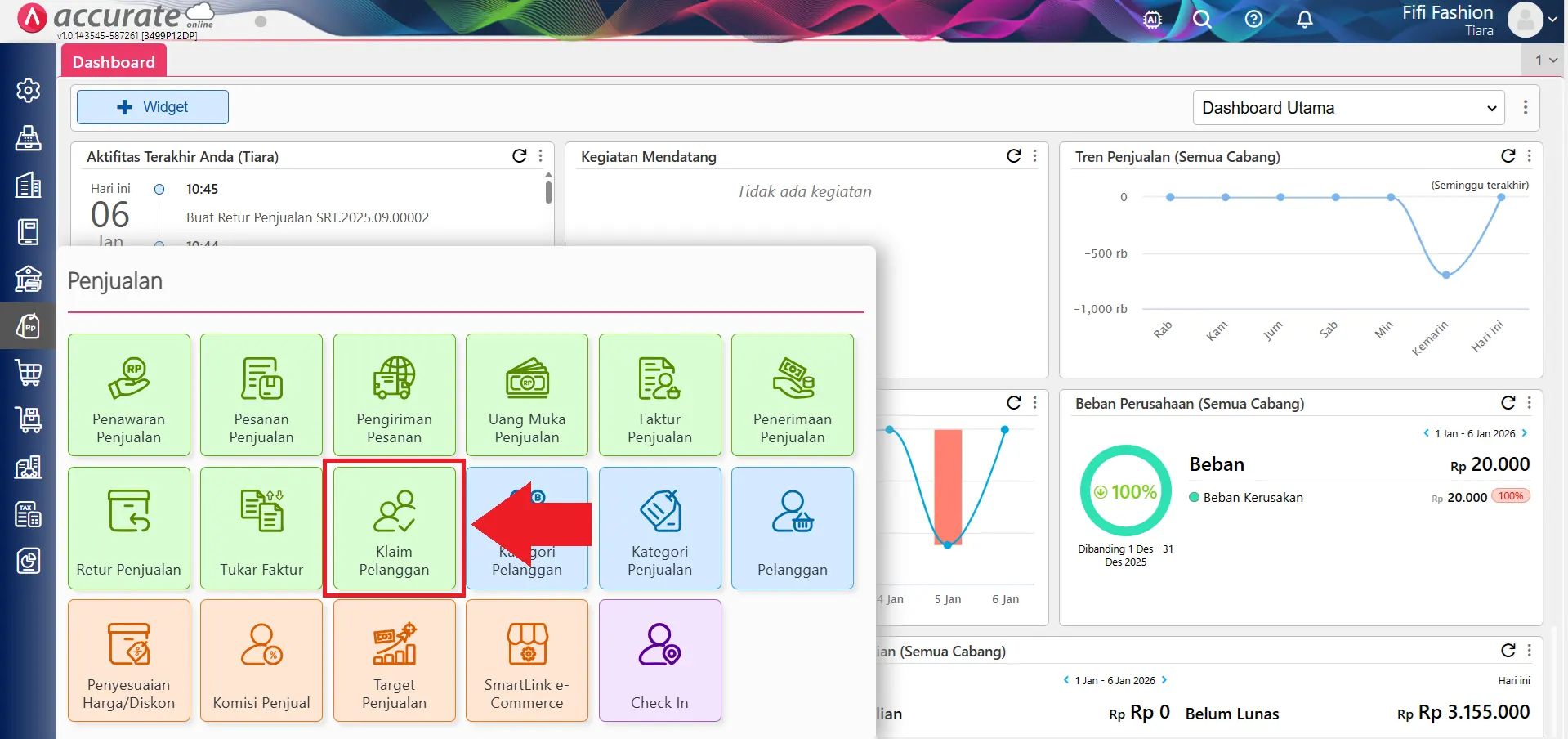The image size is (1568, 739).
Task: Open settings gear in sidebar
Action: coord(29,90)
